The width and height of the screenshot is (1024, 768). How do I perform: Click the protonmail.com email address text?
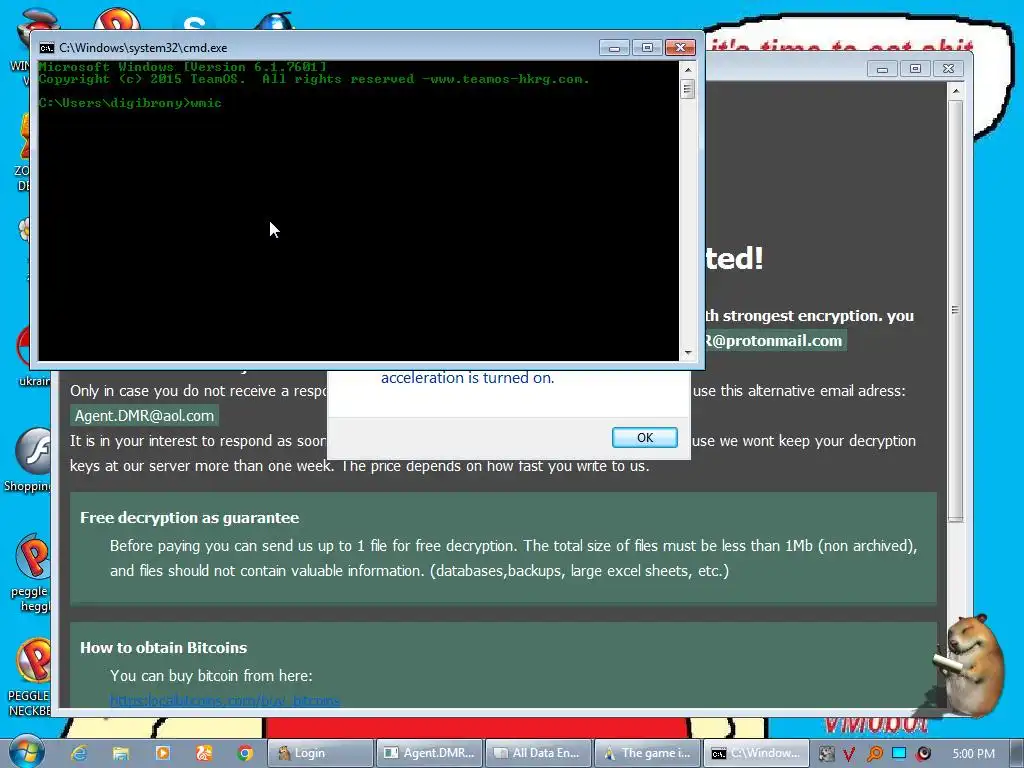tap(775, 340)
